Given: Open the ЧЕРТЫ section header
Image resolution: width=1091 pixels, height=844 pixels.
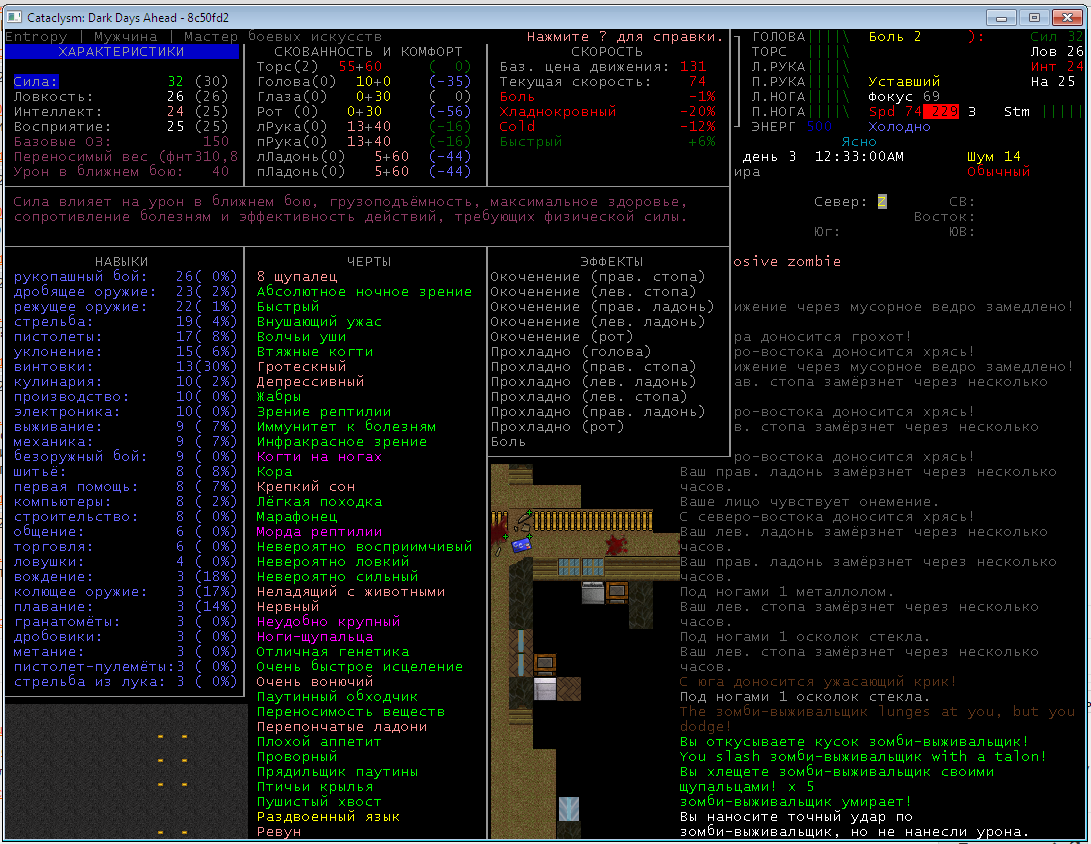Looking at the screenshot, I should tap(369, 262).
